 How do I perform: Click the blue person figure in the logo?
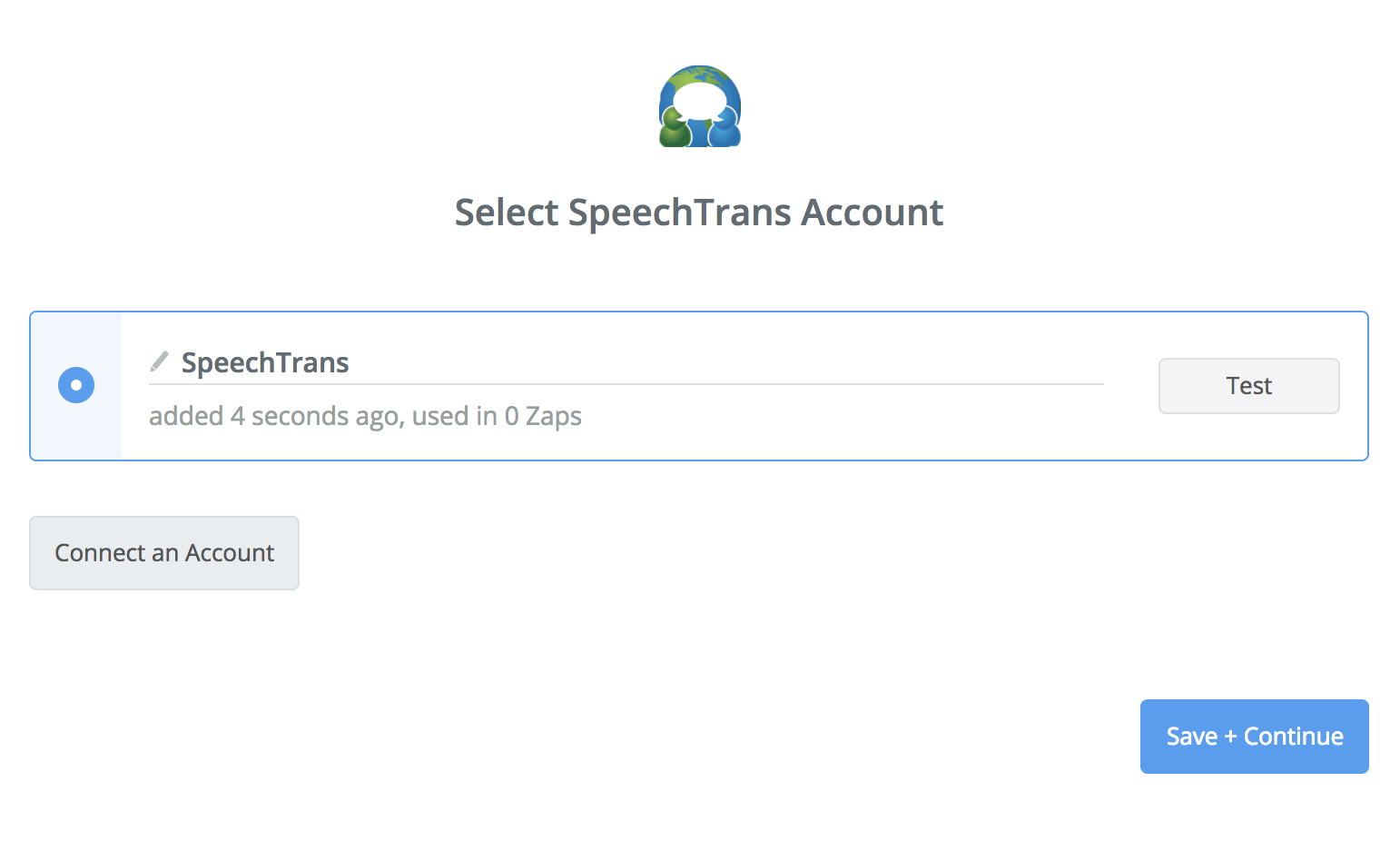point(724,129)
